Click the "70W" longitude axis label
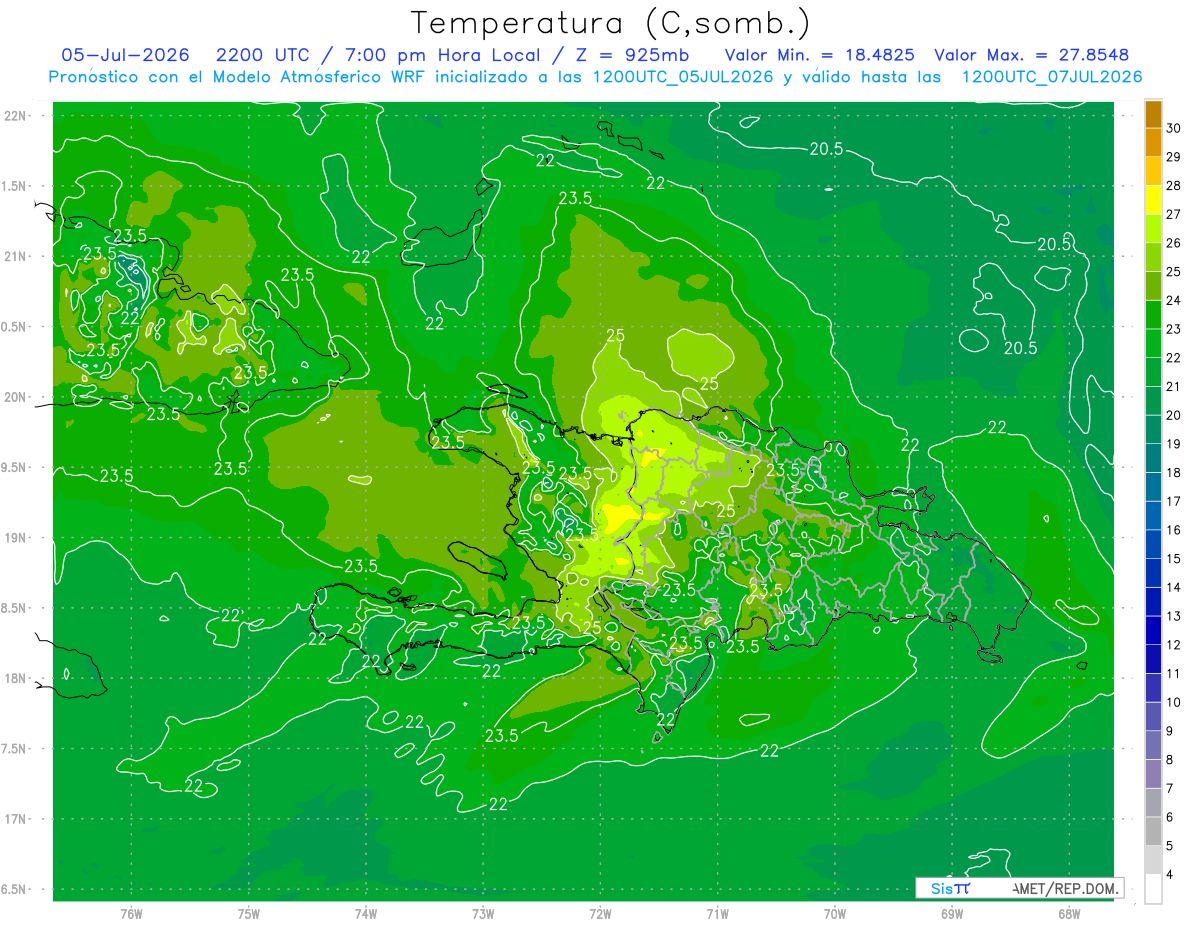This screenshot has width=1200, height=927. click(835, 913)
